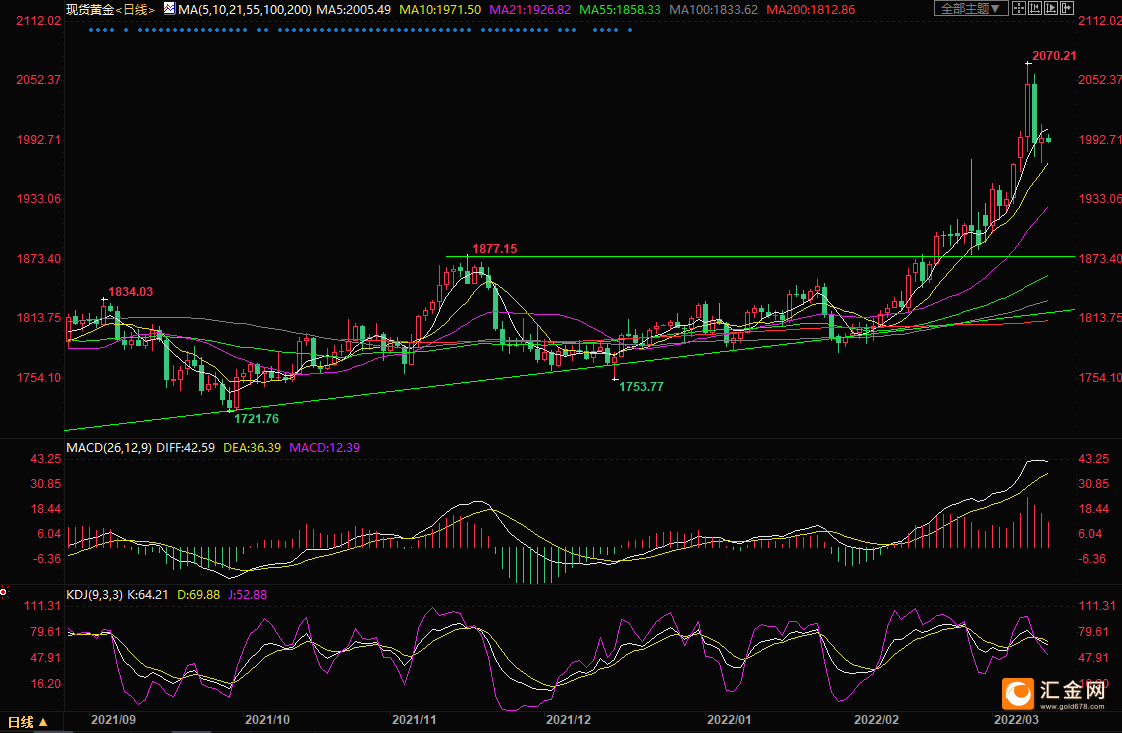Screen dimensions: 1122x733
Task: Click the jump-to-latest arrow icon
Action: click(x=1067, y=8)
